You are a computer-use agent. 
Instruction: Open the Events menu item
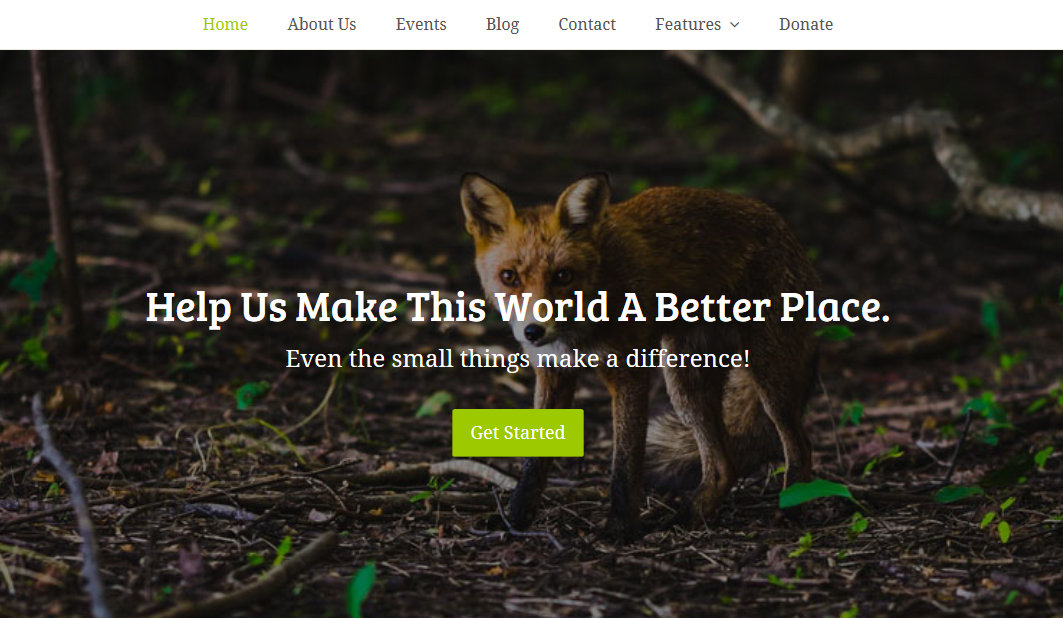click(421, 24)
